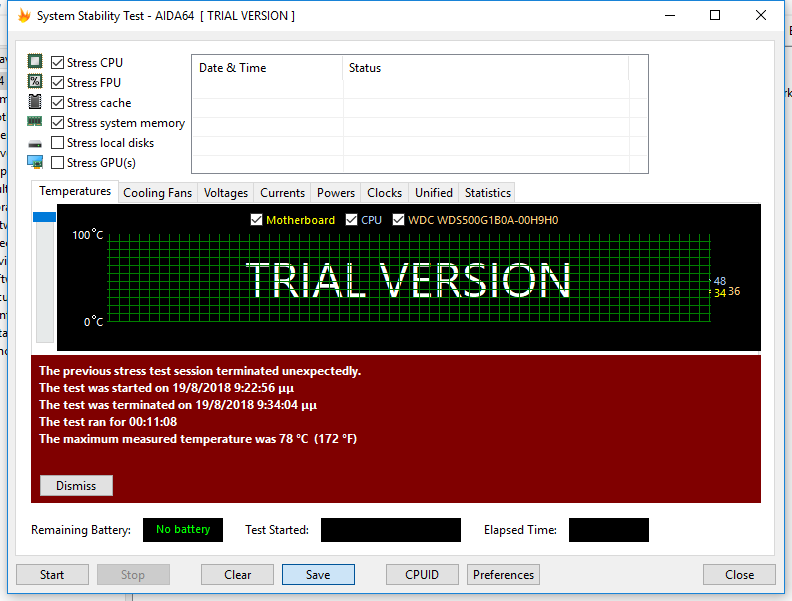Click the motherboard temperature value 34
This screenshot has height=601, width=792.
(720, 293)
